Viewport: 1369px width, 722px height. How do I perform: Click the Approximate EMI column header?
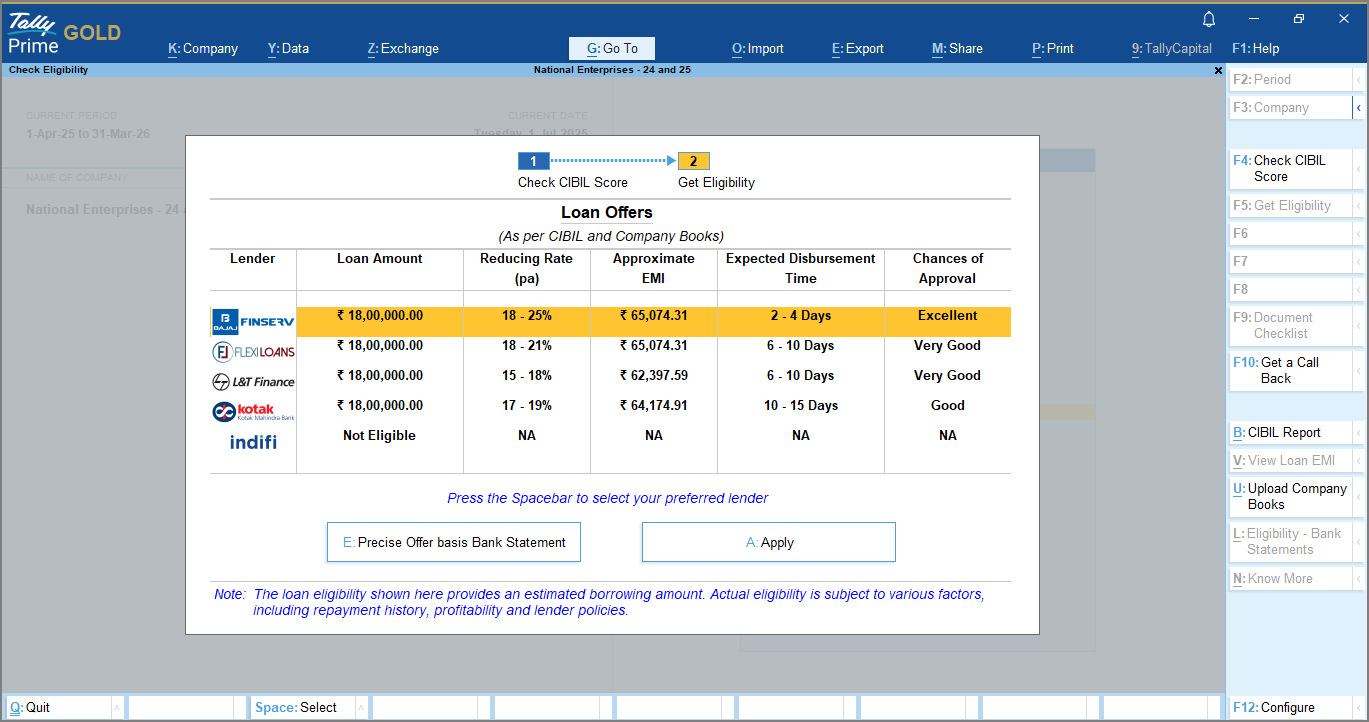pyautogui.click(x=654, y=268)
